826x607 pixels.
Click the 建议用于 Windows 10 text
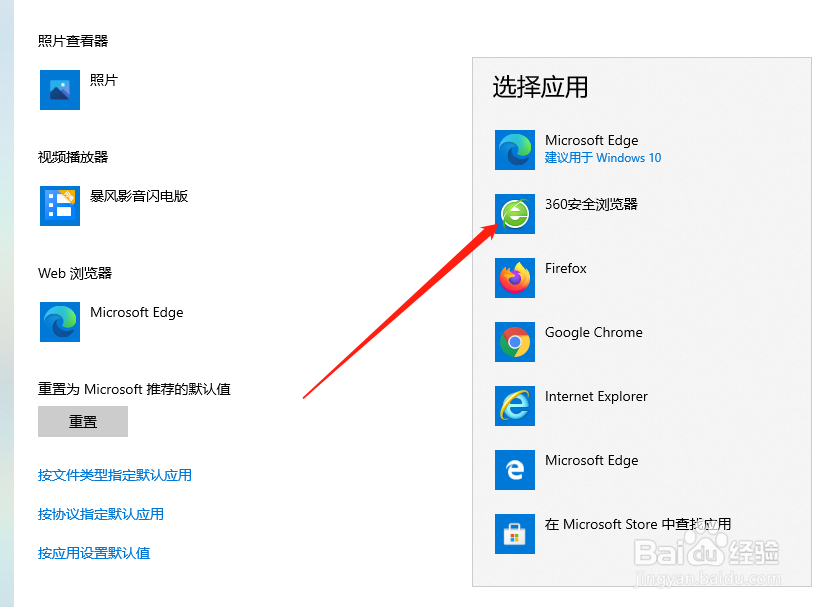pos(603,158)
